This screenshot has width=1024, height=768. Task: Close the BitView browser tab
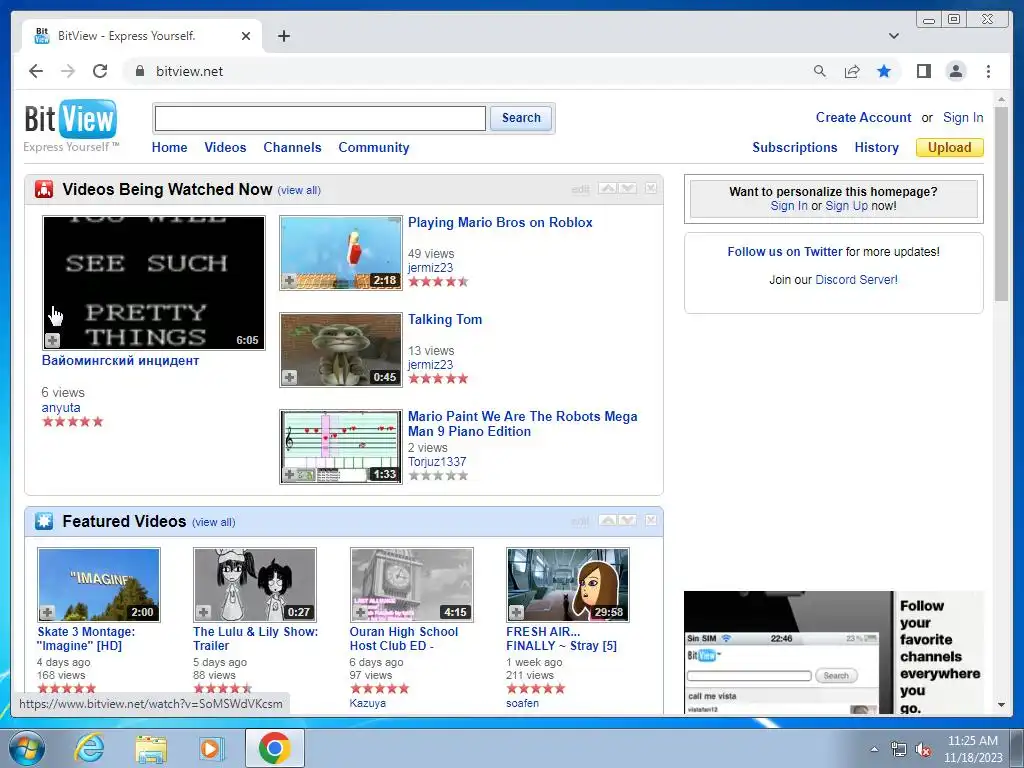click(x=246, y=36)
